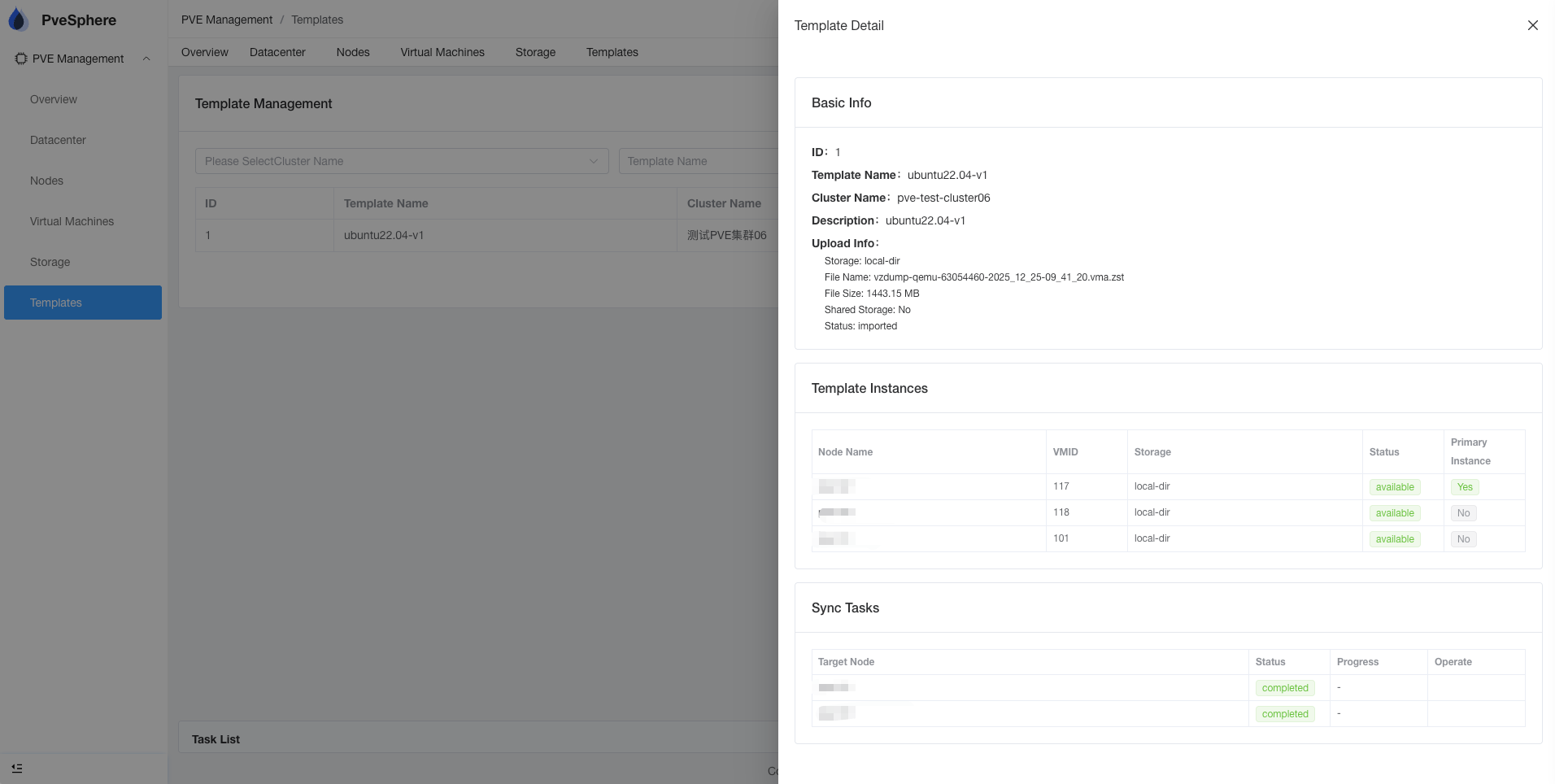Open the Cluster Name select dropdown
Screen dimensions: 1555x784
point(402,161)
